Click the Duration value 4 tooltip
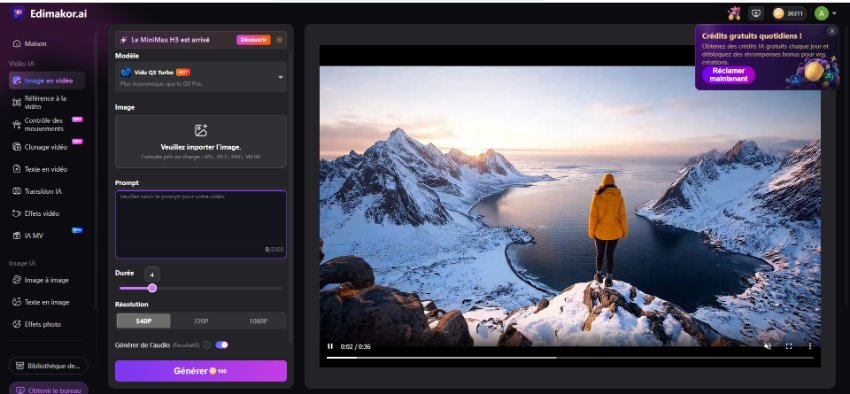This screenshot has height=394, width=850. tap(152, 274)
